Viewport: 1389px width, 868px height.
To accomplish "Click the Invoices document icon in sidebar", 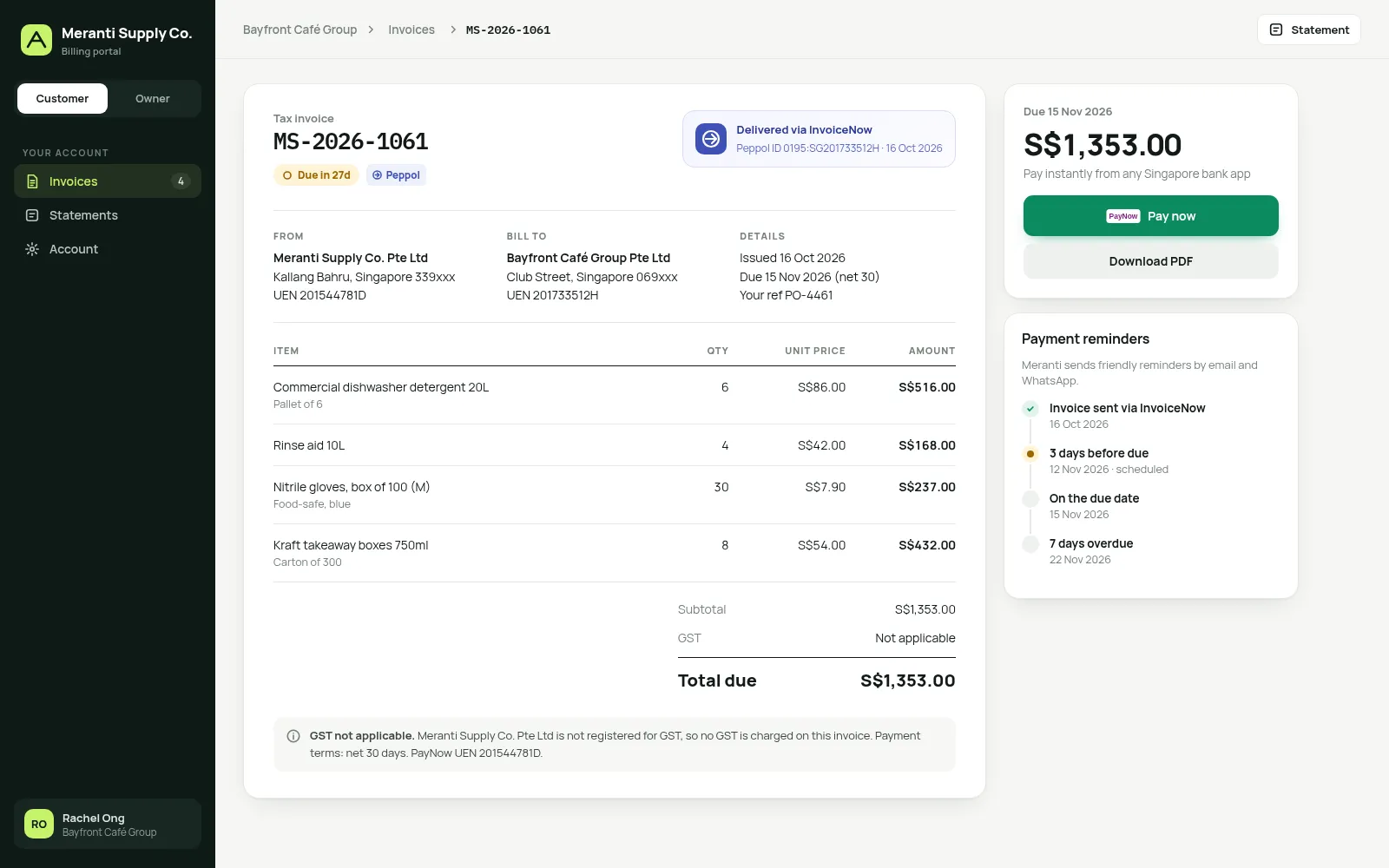I will coord(32,181).
